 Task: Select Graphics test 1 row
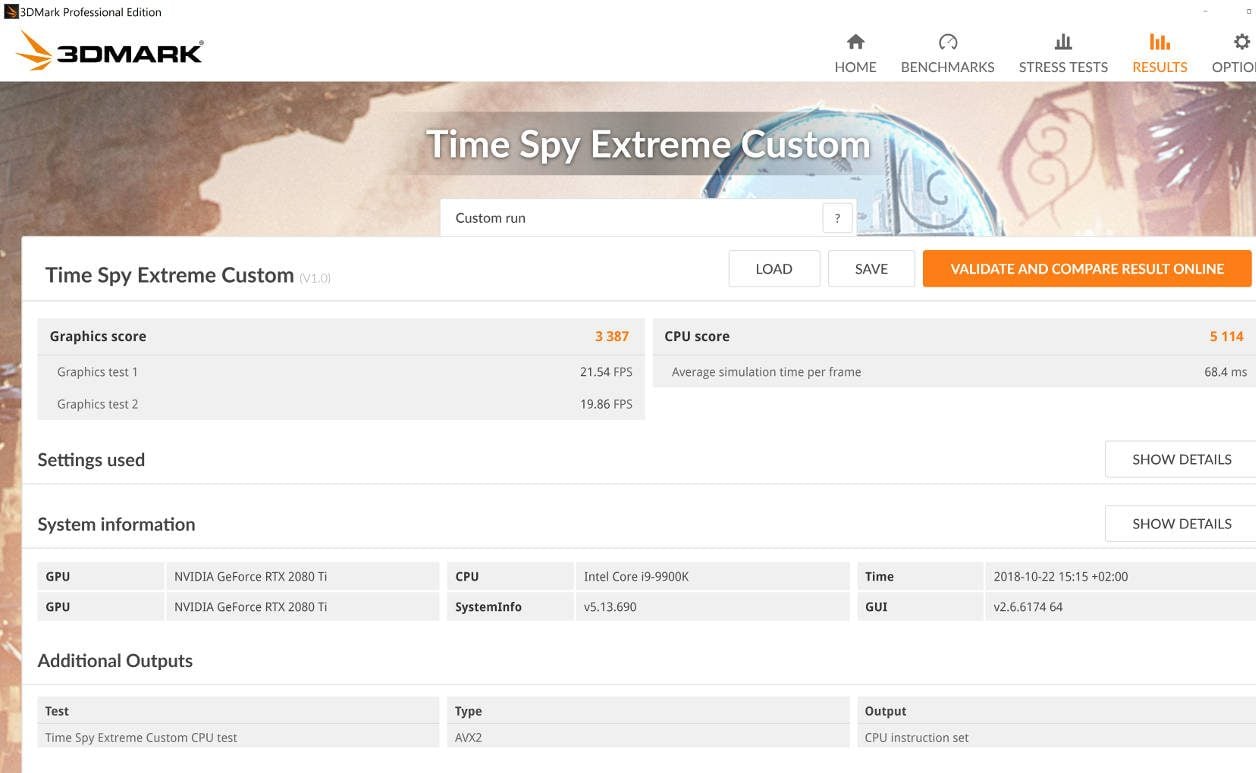click(x=341, y=372)
